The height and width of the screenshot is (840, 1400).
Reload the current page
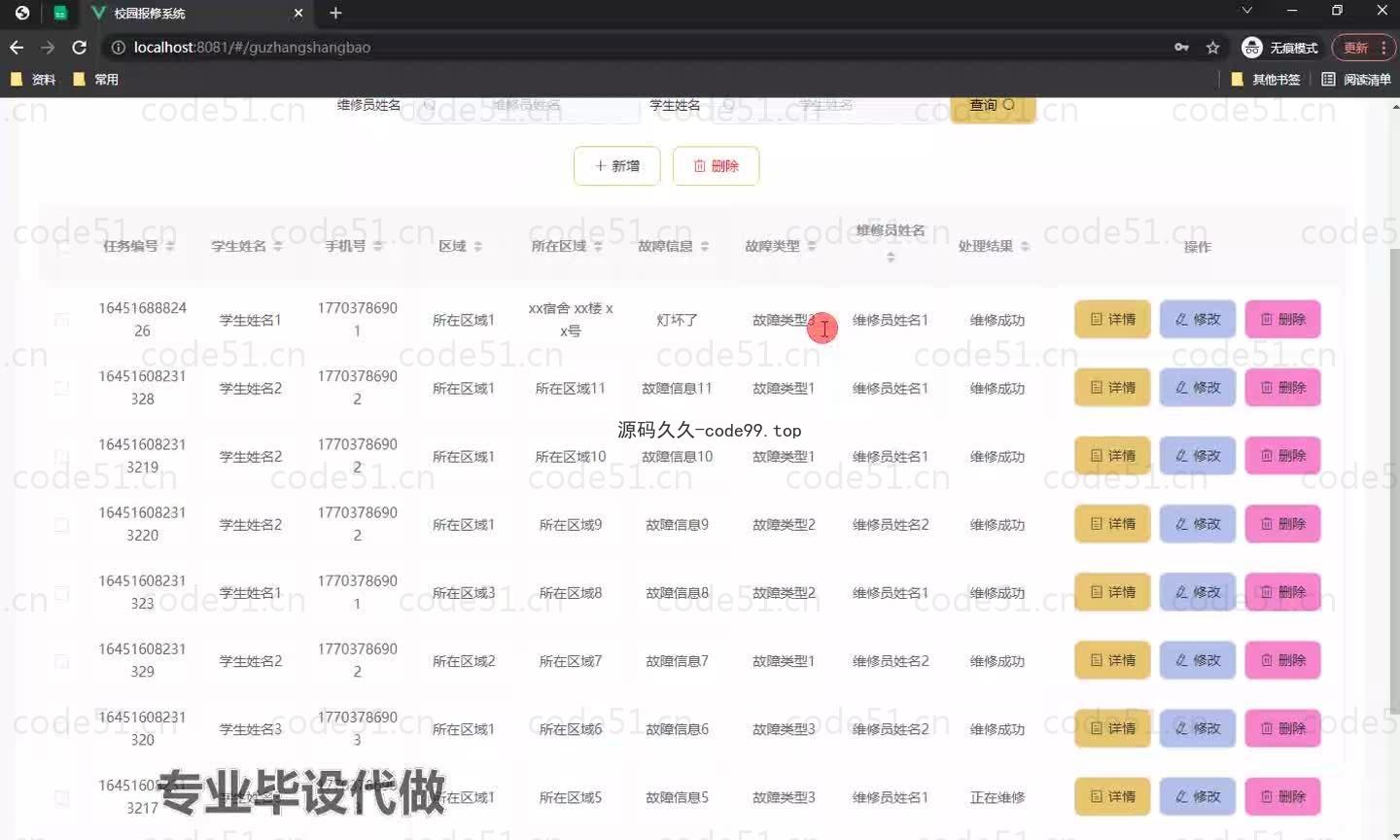tap(80, 47)
